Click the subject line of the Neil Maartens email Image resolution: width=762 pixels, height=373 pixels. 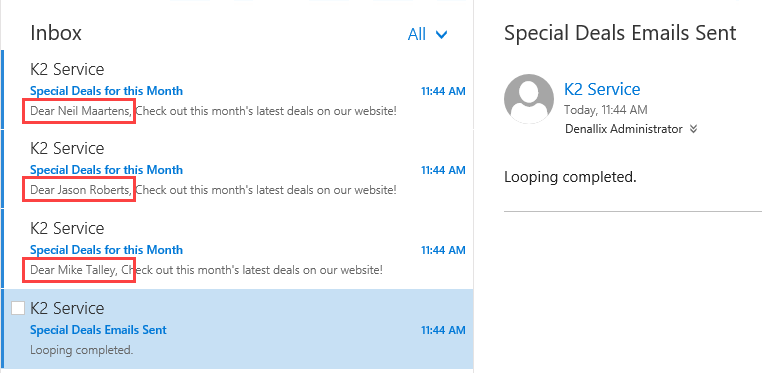point(106,91)
